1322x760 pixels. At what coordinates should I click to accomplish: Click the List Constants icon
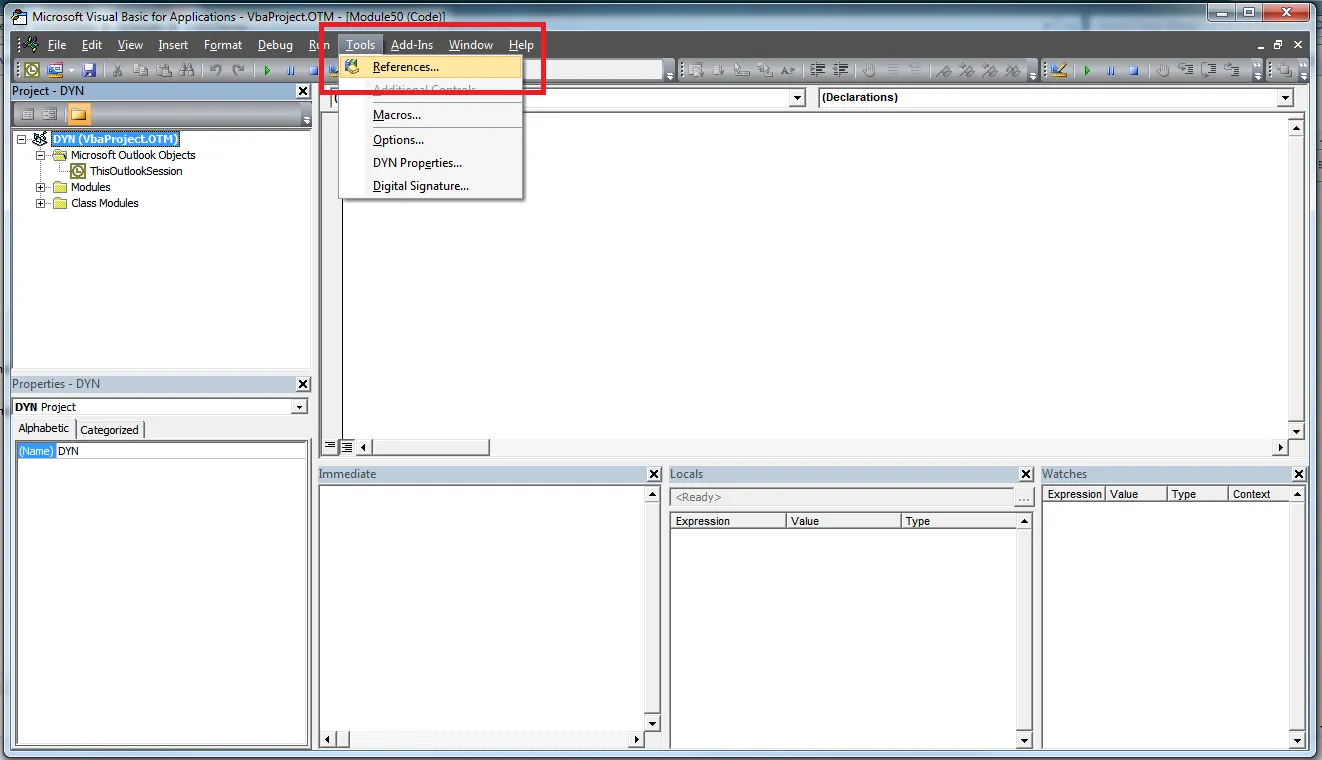pyautogui.click(x=719, y=70)
